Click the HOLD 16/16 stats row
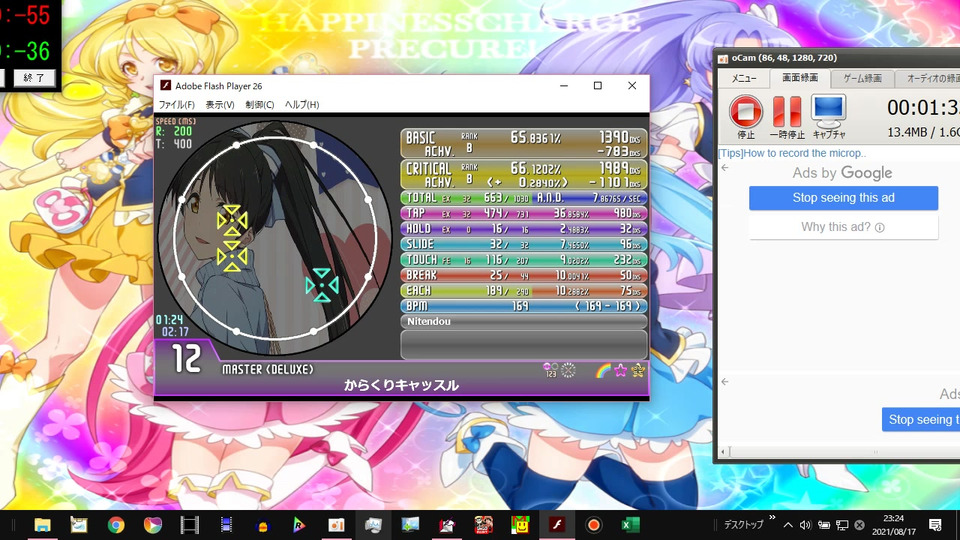Image resolution: width=960 pixels, height=540 pixels. tap(524, 228)
